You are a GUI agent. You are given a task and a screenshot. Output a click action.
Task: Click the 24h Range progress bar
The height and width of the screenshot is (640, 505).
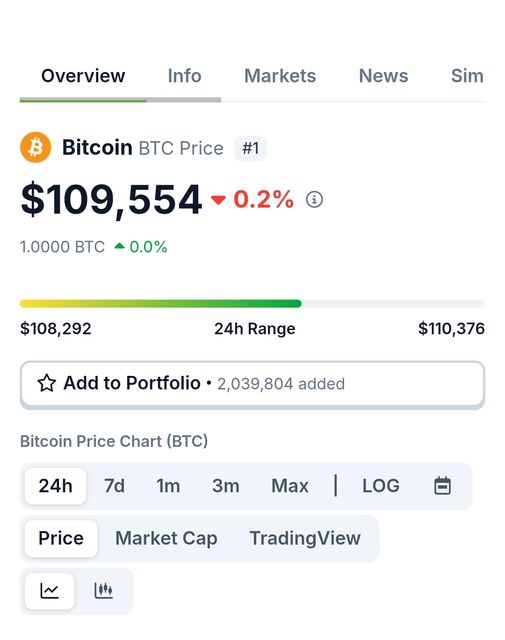point(252,303)
